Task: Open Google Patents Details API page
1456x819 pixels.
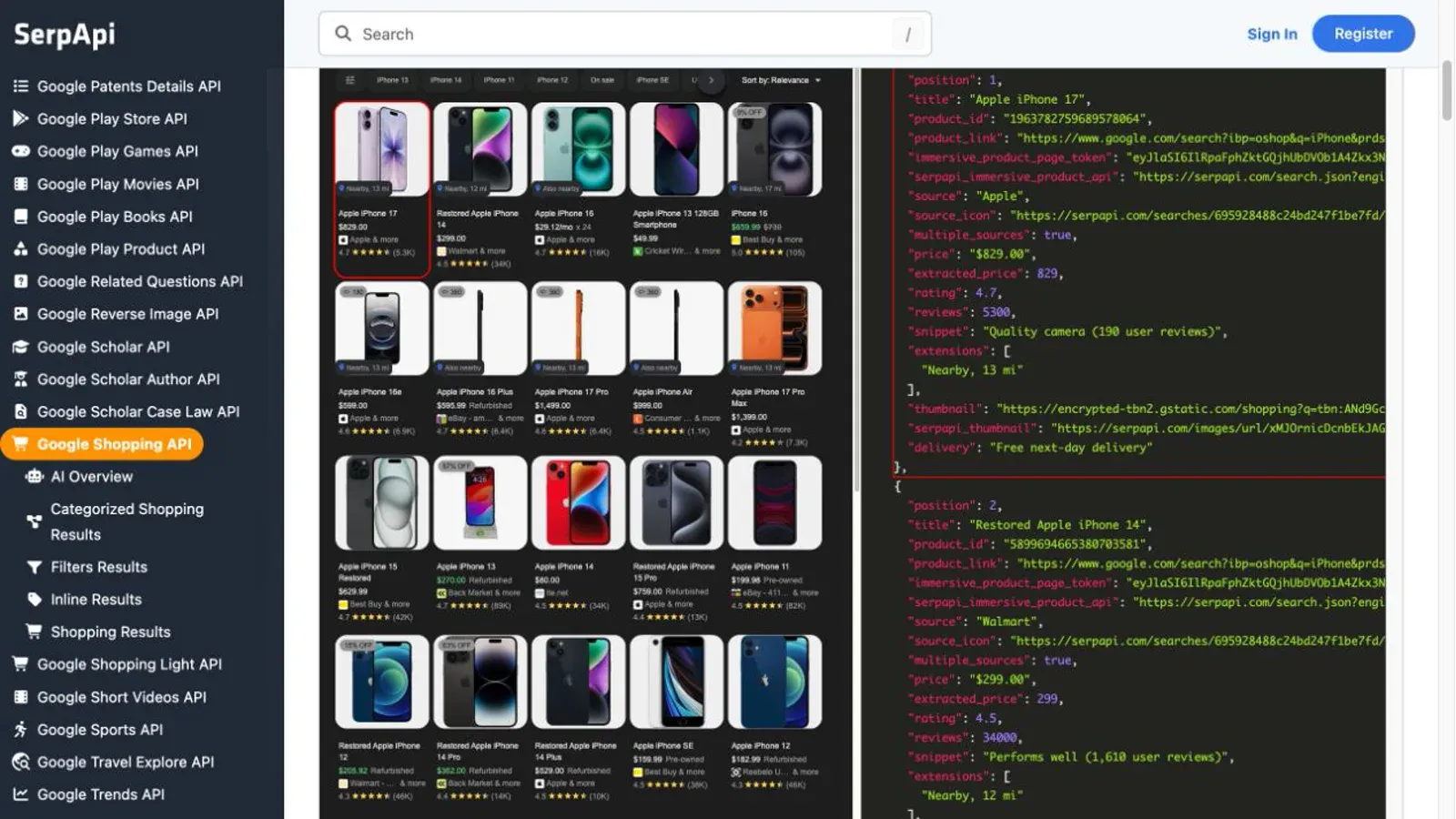Action: click(129, 86)
